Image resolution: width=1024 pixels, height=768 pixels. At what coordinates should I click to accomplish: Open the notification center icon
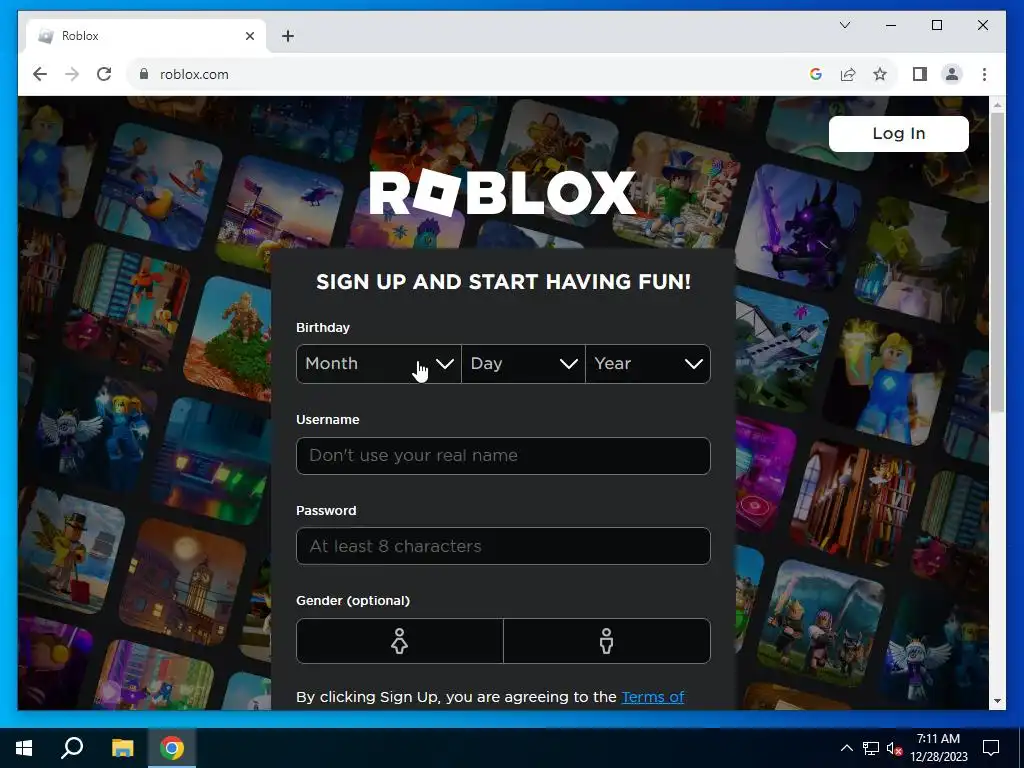pyautogui.click(x=991, y=748)
